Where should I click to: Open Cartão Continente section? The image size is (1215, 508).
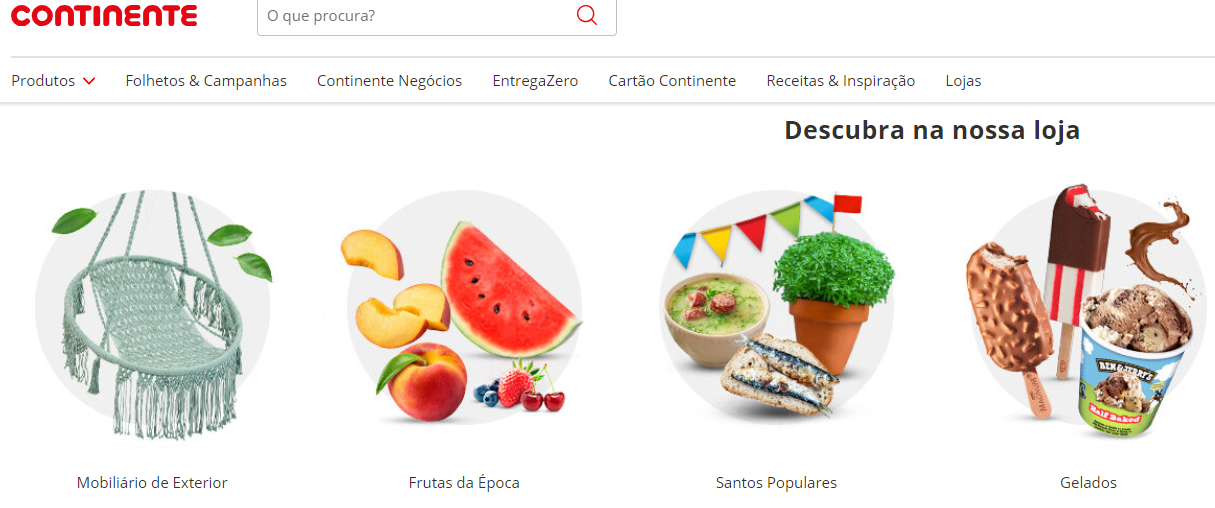pos(672,81)
